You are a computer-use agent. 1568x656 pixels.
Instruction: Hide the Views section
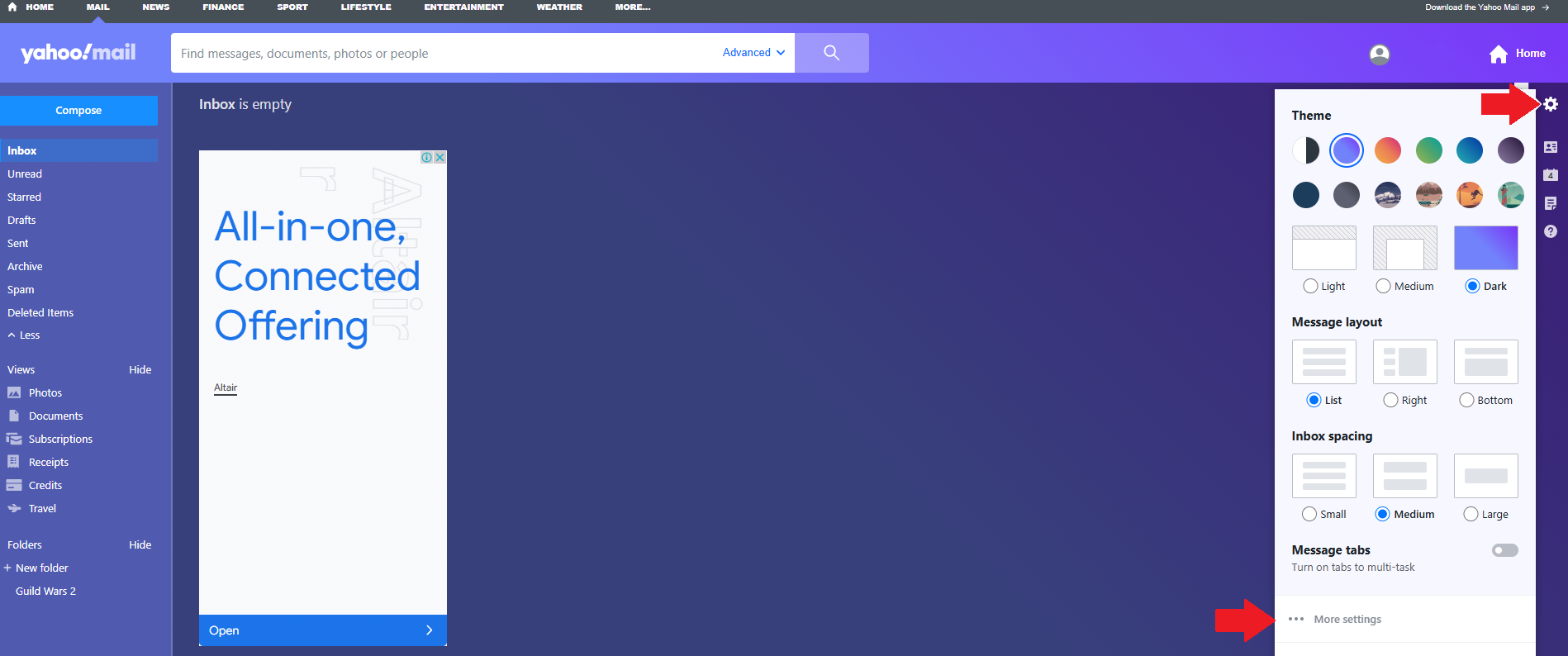pyautogui.click(x=140, y=369)
